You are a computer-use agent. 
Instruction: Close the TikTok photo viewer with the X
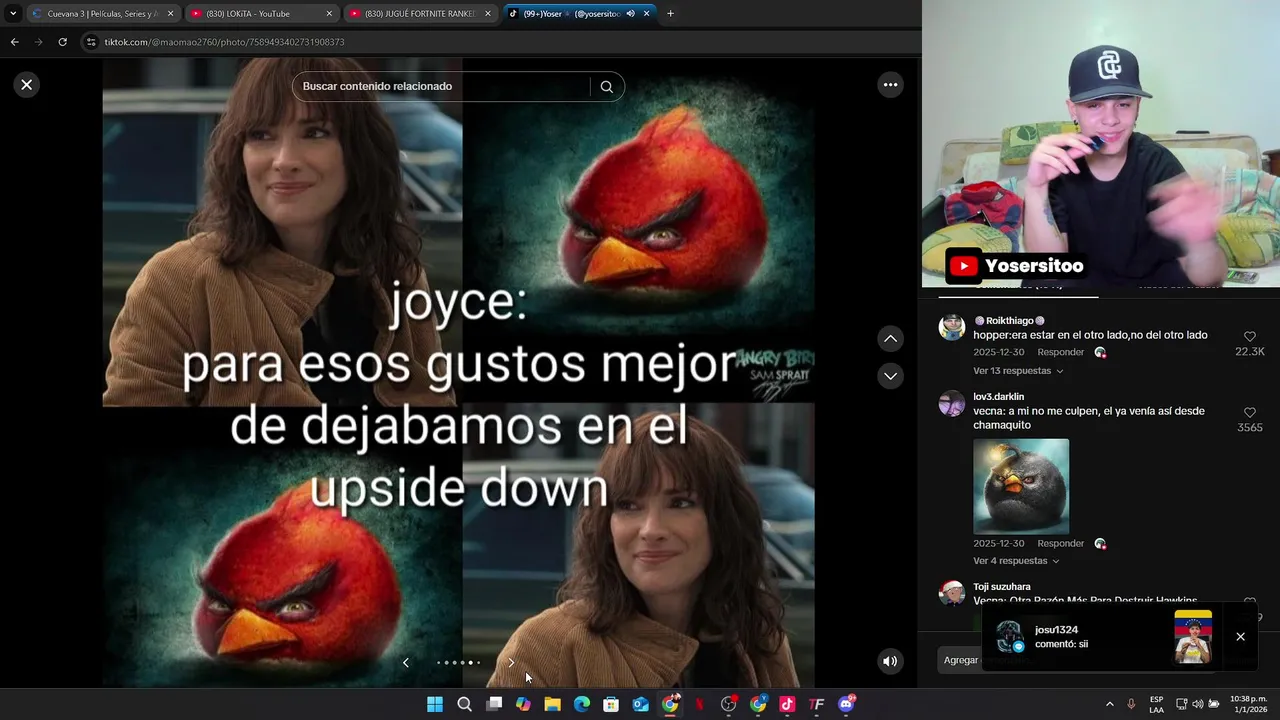pyautogui.click(x=27, y=85)
